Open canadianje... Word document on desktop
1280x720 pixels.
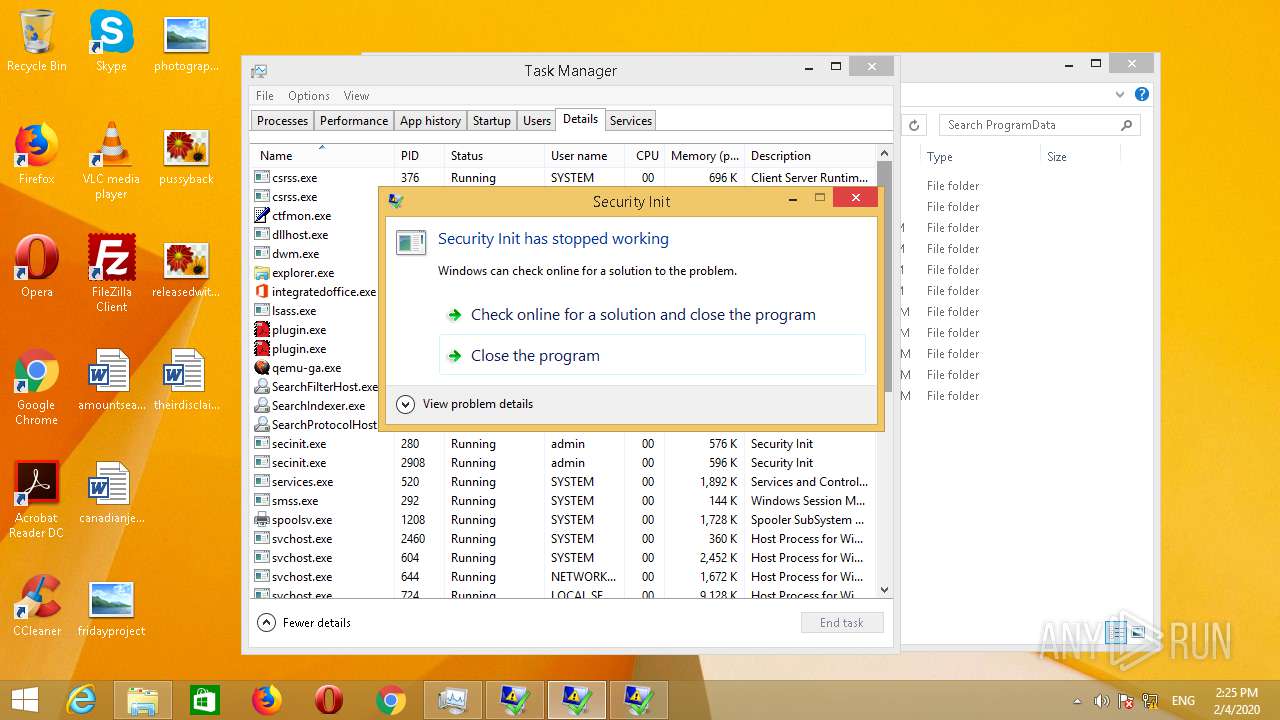click(111, 493)
